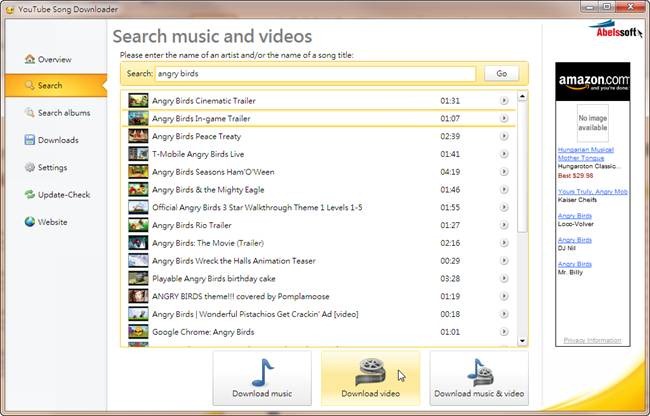
Task: Click the 04:19 duration of Seasons Ham'O'Ween
Action: pyautogui.click(x=450, y=172)
